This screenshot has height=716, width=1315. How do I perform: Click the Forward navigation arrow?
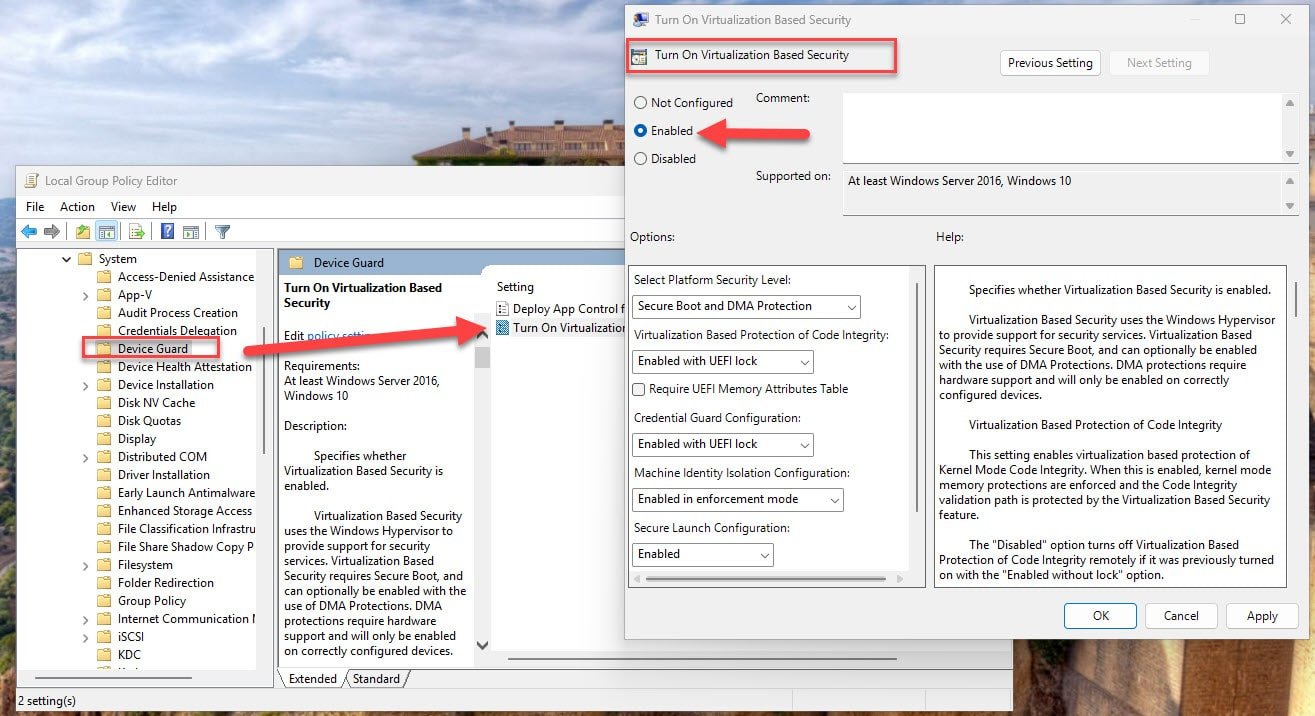pyautogui.click(x=51, y=231)
